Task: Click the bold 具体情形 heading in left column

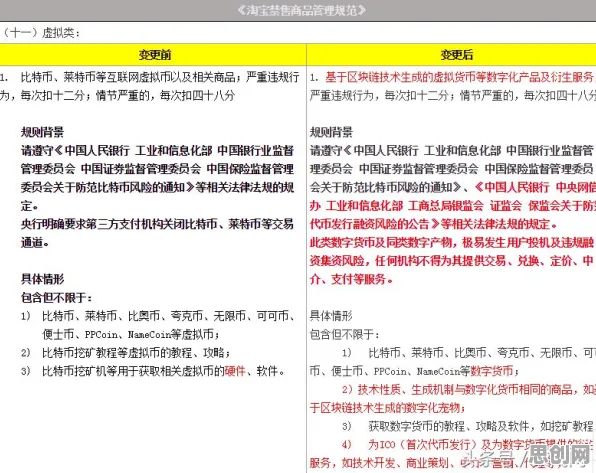Action: [43, 279]
